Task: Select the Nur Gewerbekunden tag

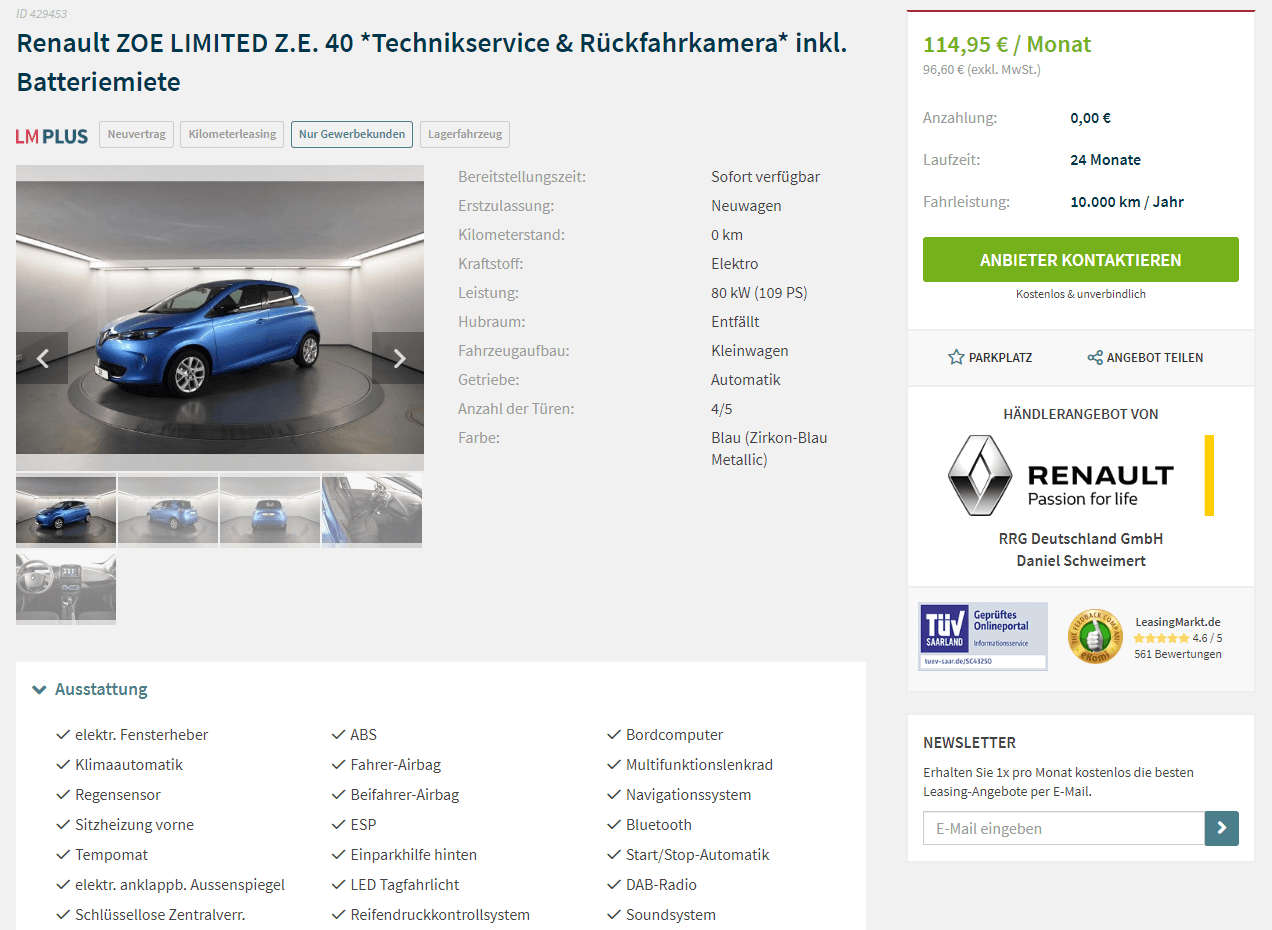Action: (352, 134)
